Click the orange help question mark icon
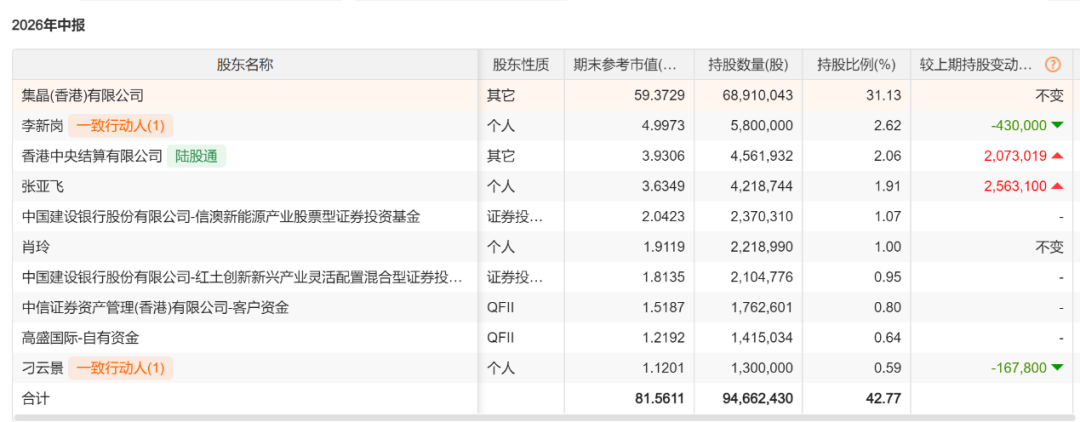 (1052, 65)
